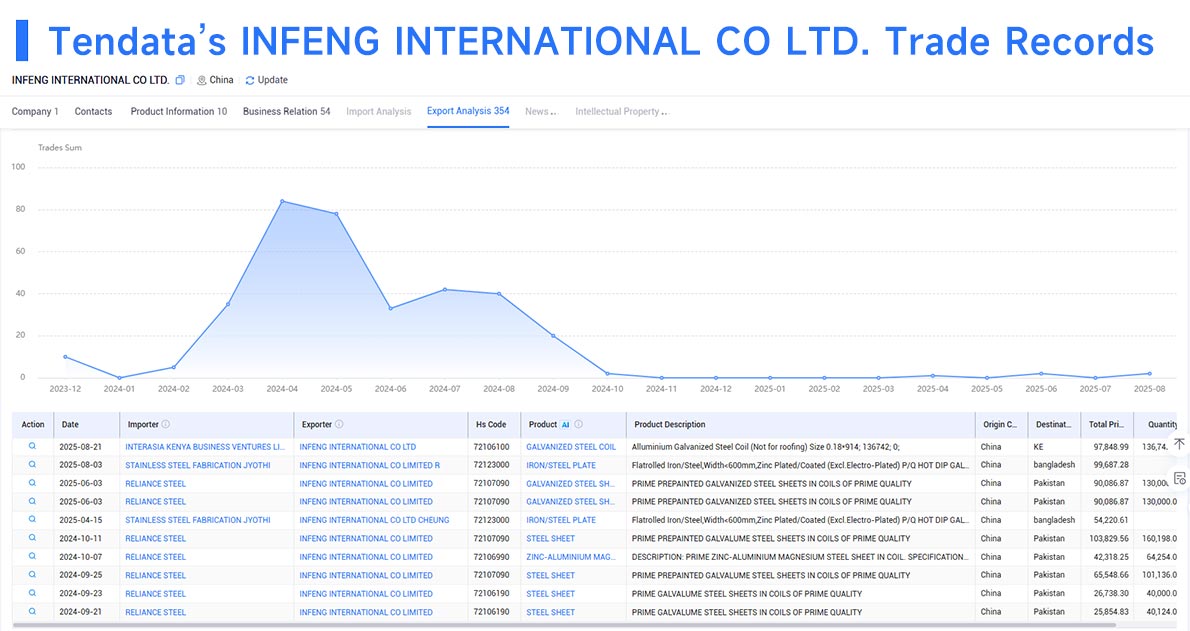The height and width of the screenshot is (631, 1190).
Task: Click destination KE cell
Action: tap(1039, 446)
